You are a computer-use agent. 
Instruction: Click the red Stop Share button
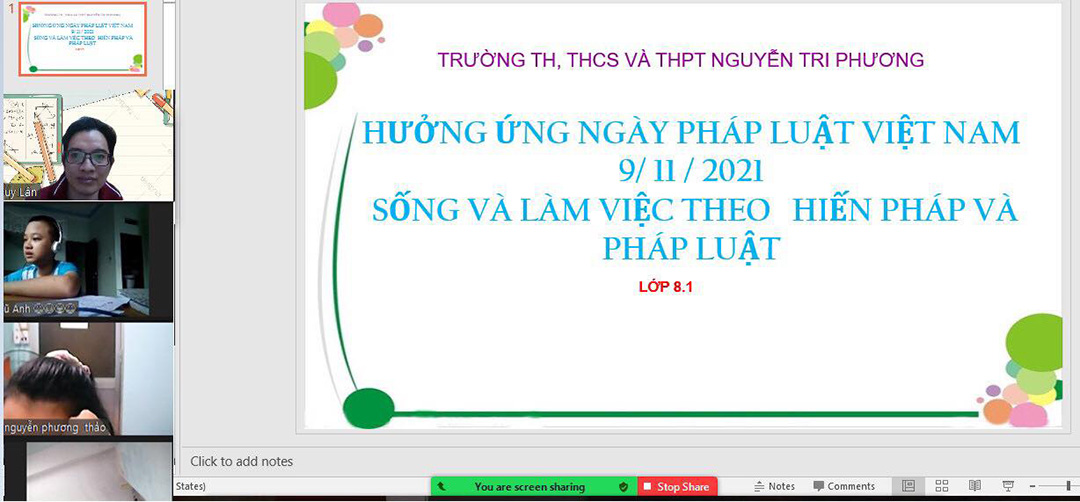coord(677,487)
